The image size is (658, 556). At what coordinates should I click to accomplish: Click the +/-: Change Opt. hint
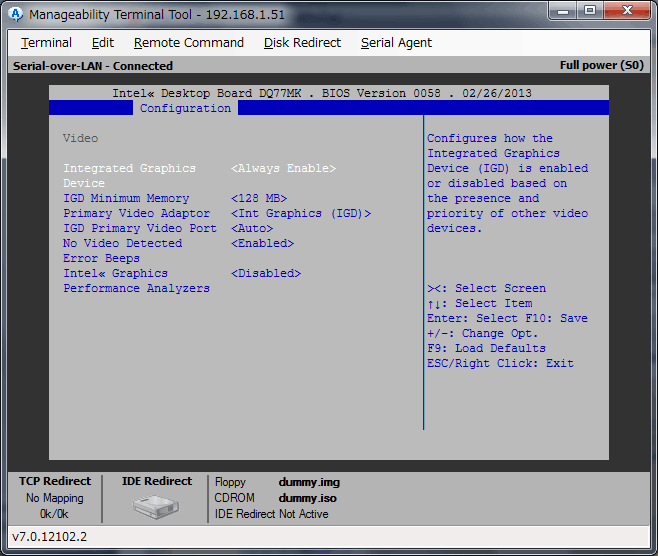(483, 333)
